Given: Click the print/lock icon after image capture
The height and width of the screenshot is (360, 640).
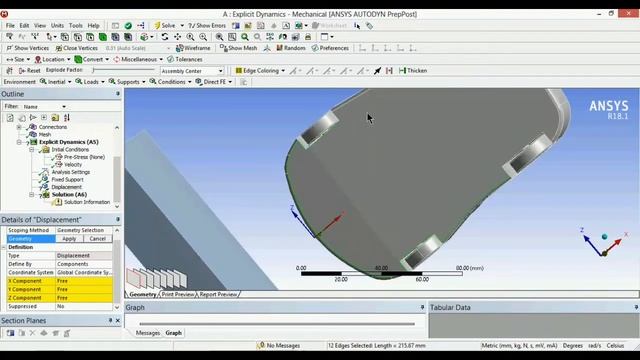Looking at the screenshot, I should coord(308,37).
